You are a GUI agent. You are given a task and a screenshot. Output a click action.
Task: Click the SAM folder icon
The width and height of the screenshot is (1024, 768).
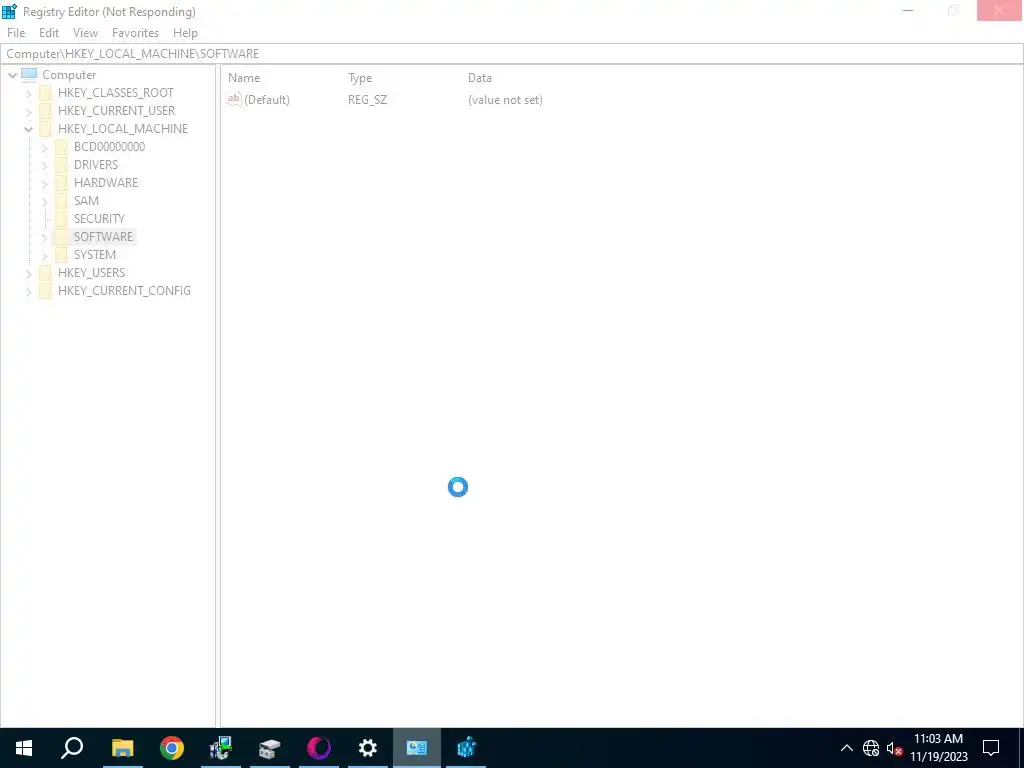(61, 200)
